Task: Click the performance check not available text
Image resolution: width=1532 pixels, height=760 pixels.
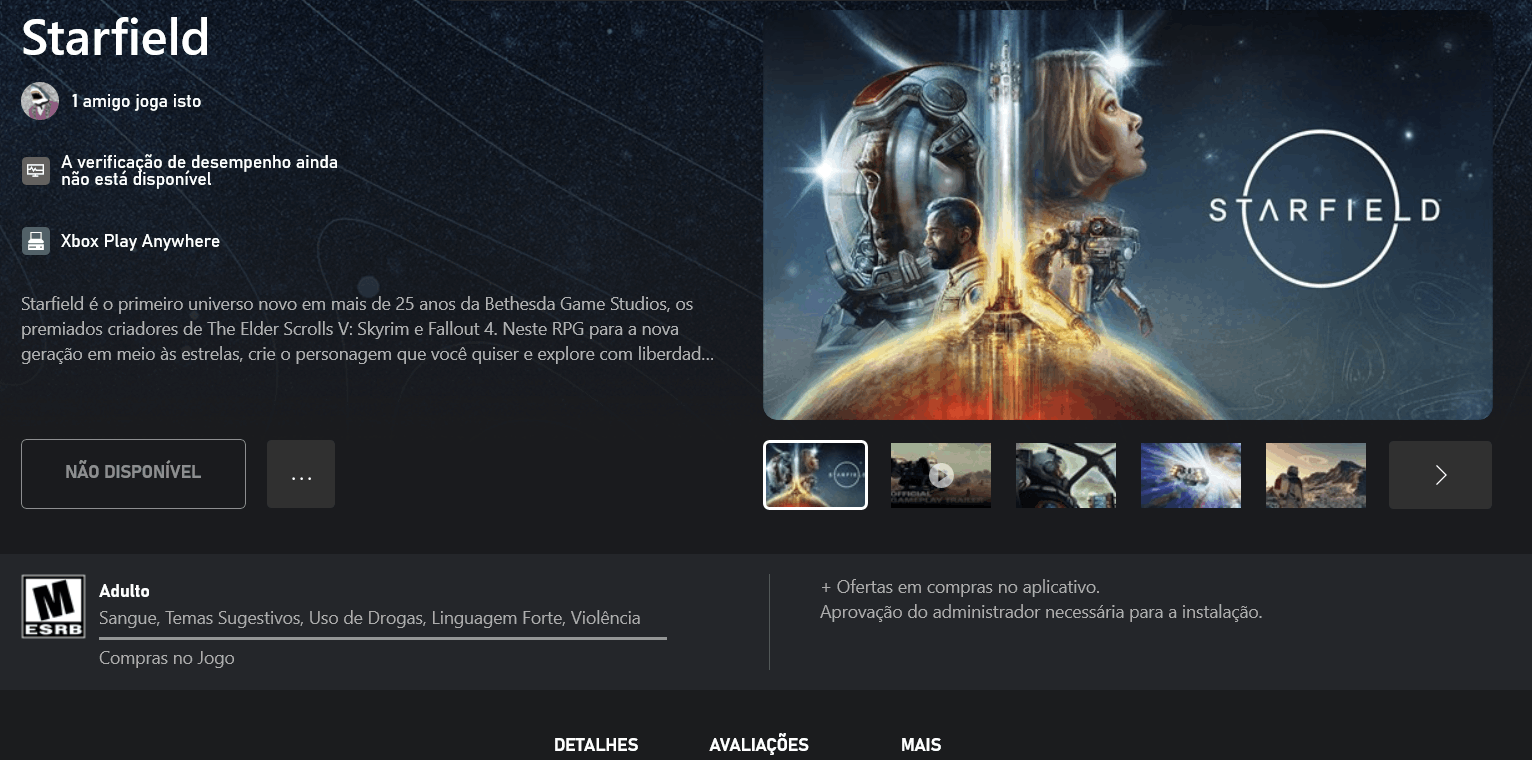Action: coord(199,170)
